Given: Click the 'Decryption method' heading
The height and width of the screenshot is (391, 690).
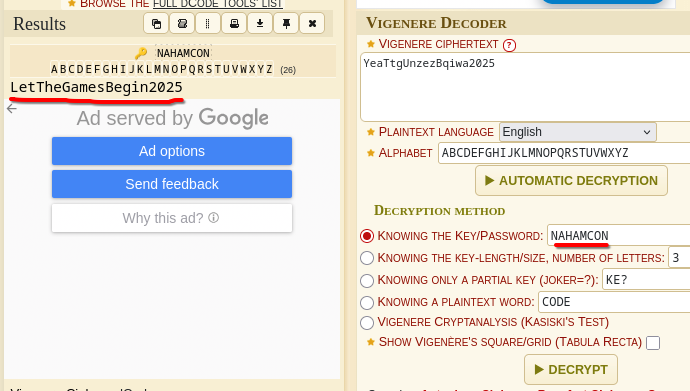Looking at the screenshot, I should [x=440, y=211].
